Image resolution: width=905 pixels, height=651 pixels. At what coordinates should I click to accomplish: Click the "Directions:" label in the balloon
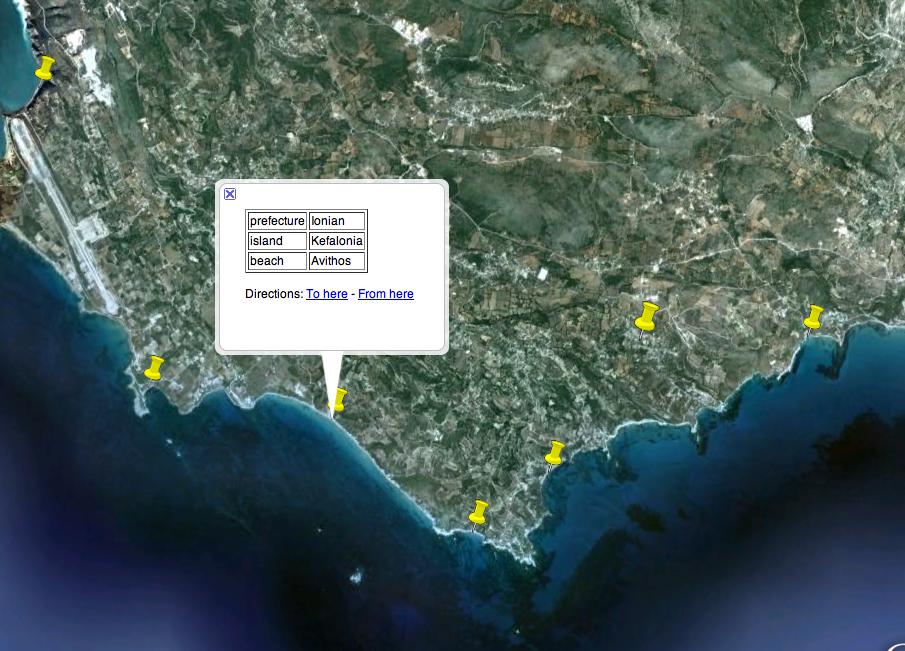coord(273,294)
